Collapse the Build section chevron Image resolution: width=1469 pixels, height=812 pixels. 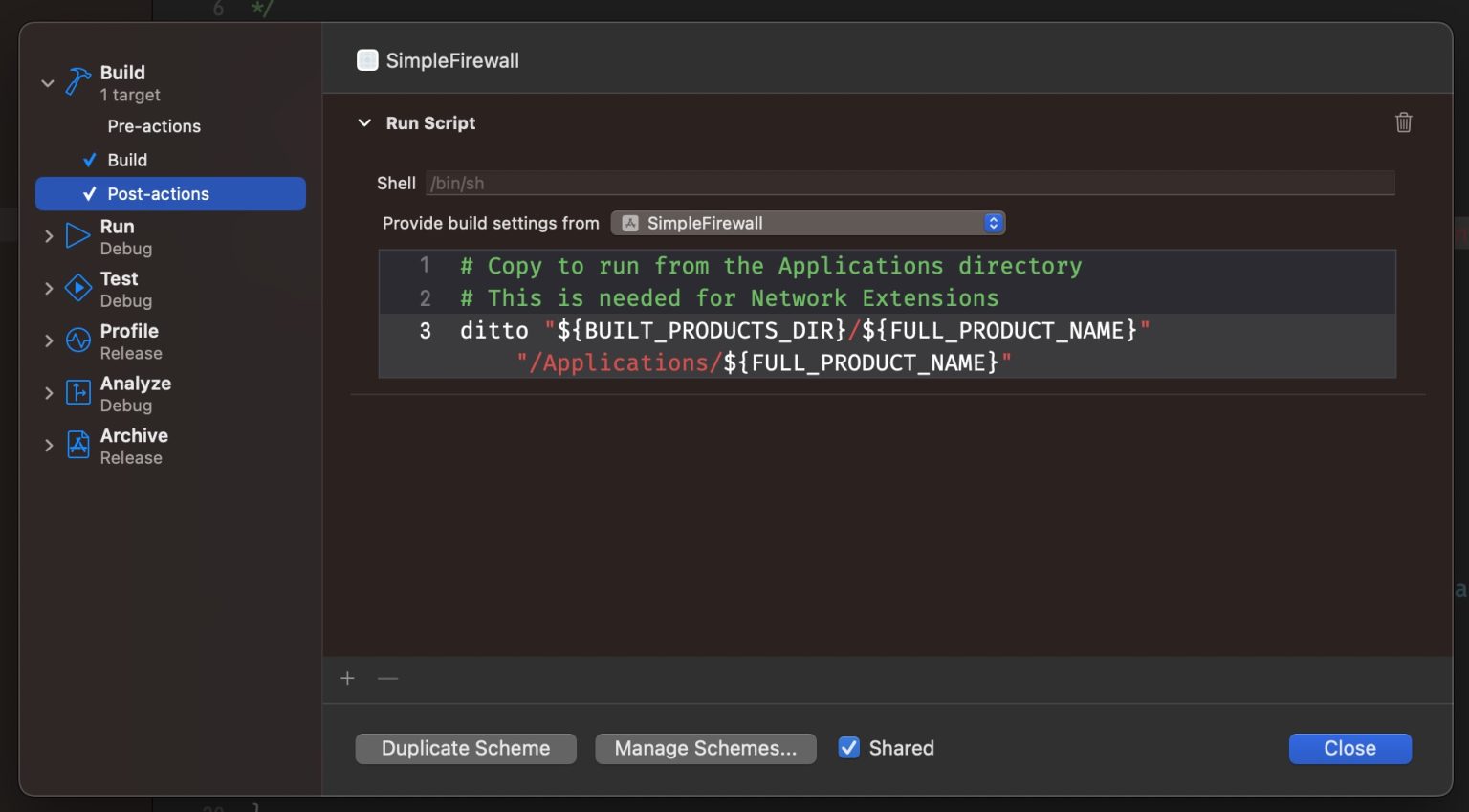tap(48, 83)
